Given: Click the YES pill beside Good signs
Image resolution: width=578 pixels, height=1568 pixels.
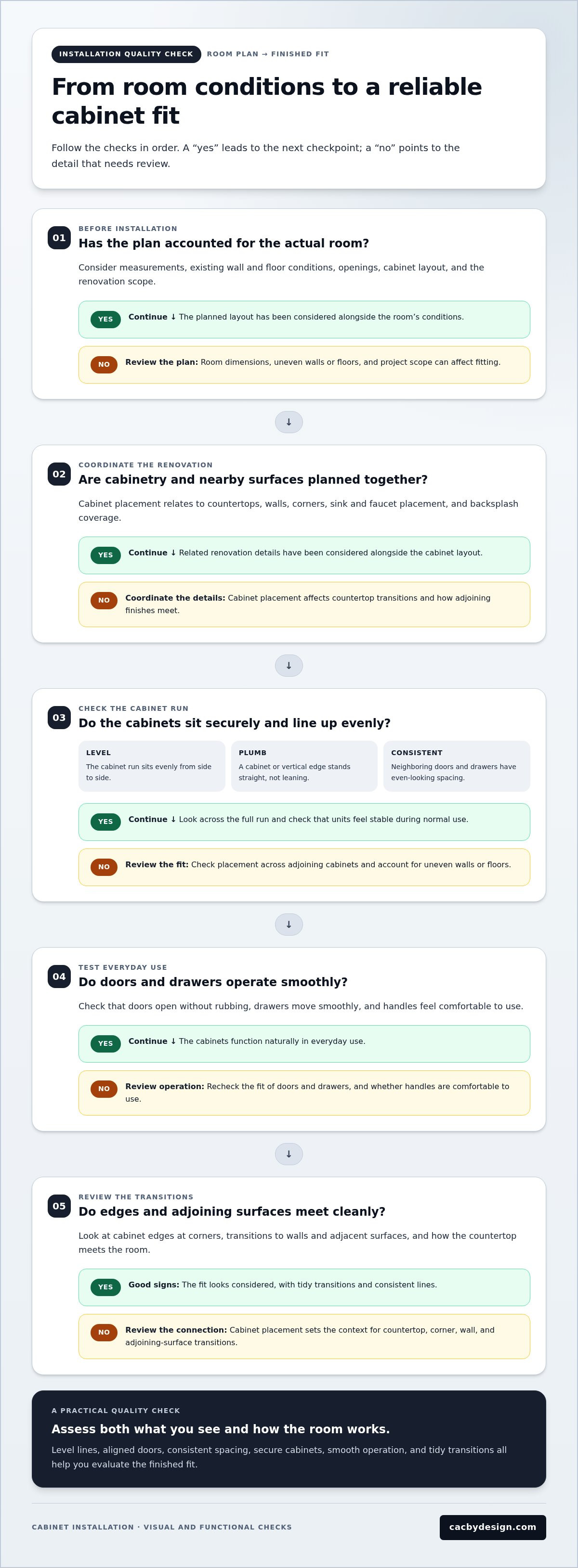Looking at the screenshot, I should (105, 1287).
